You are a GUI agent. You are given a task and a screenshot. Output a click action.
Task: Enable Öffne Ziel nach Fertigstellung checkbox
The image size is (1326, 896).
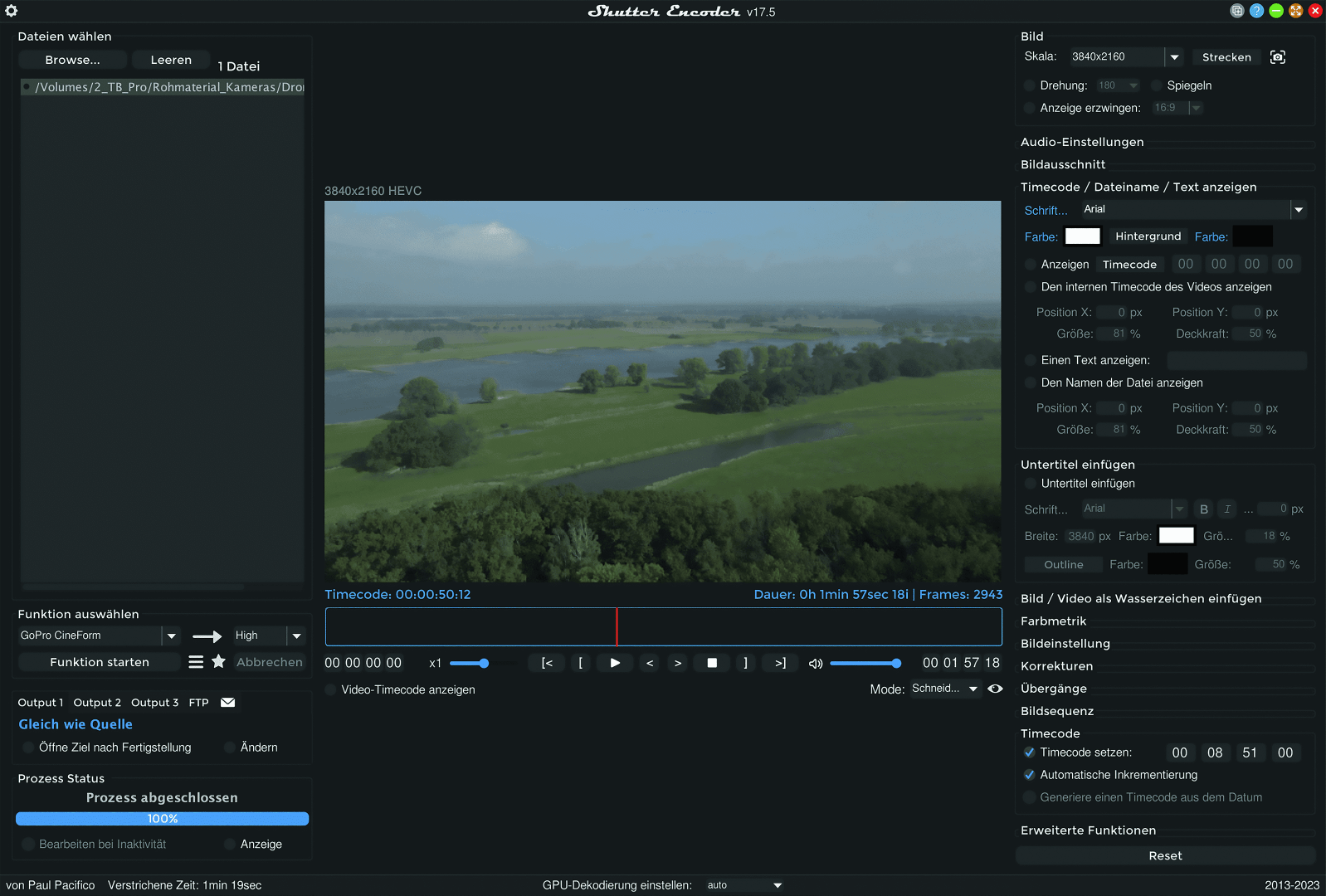[29, 747]
